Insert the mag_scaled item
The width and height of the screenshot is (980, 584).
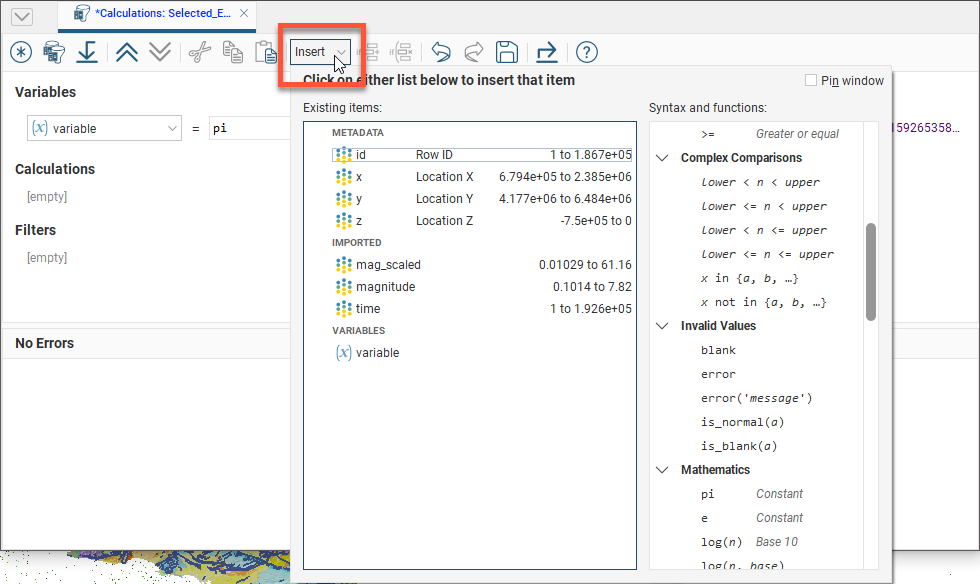click(388, 265)
